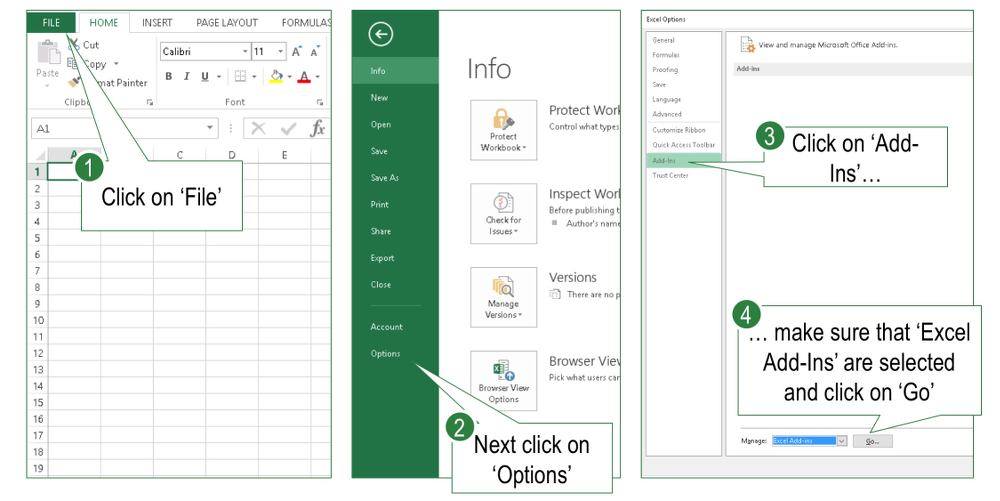Open Options in Backstage menu
Image resolution: width=1000 pixels, height=501 pixels.
(x=386, y=354)
